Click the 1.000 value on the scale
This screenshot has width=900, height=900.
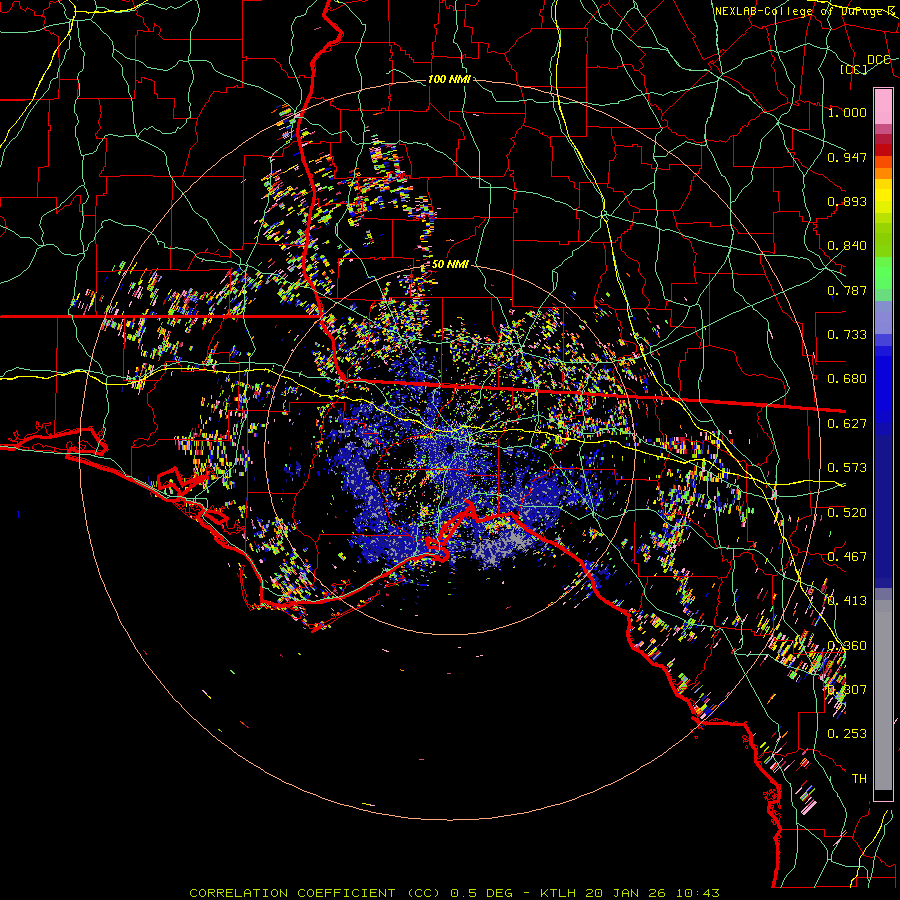tap(847, 112)
